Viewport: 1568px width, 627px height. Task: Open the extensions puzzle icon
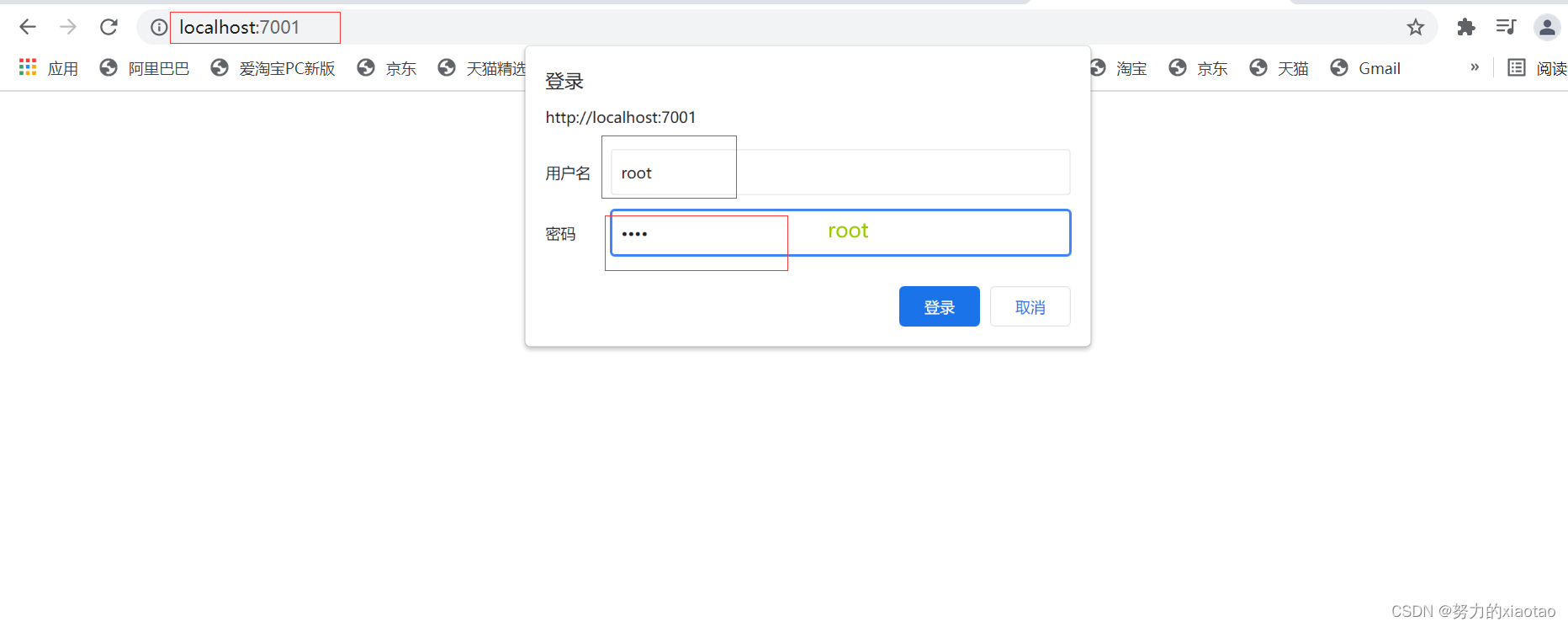[x=1466, y=27]
